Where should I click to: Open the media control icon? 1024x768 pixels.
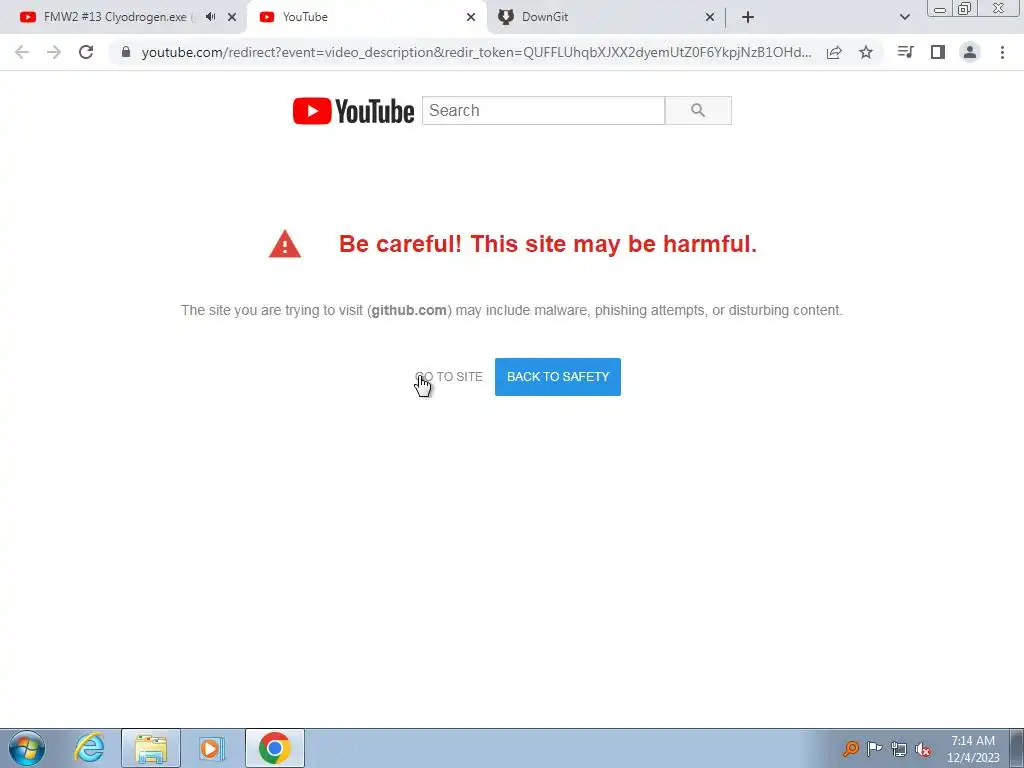tap(905, 52)
